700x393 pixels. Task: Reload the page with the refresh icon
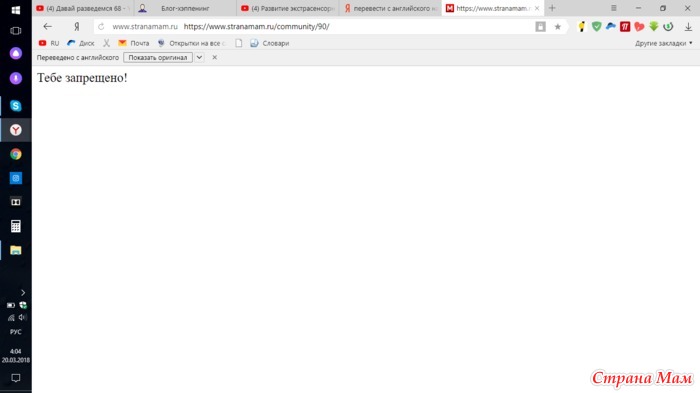[101, 27]
